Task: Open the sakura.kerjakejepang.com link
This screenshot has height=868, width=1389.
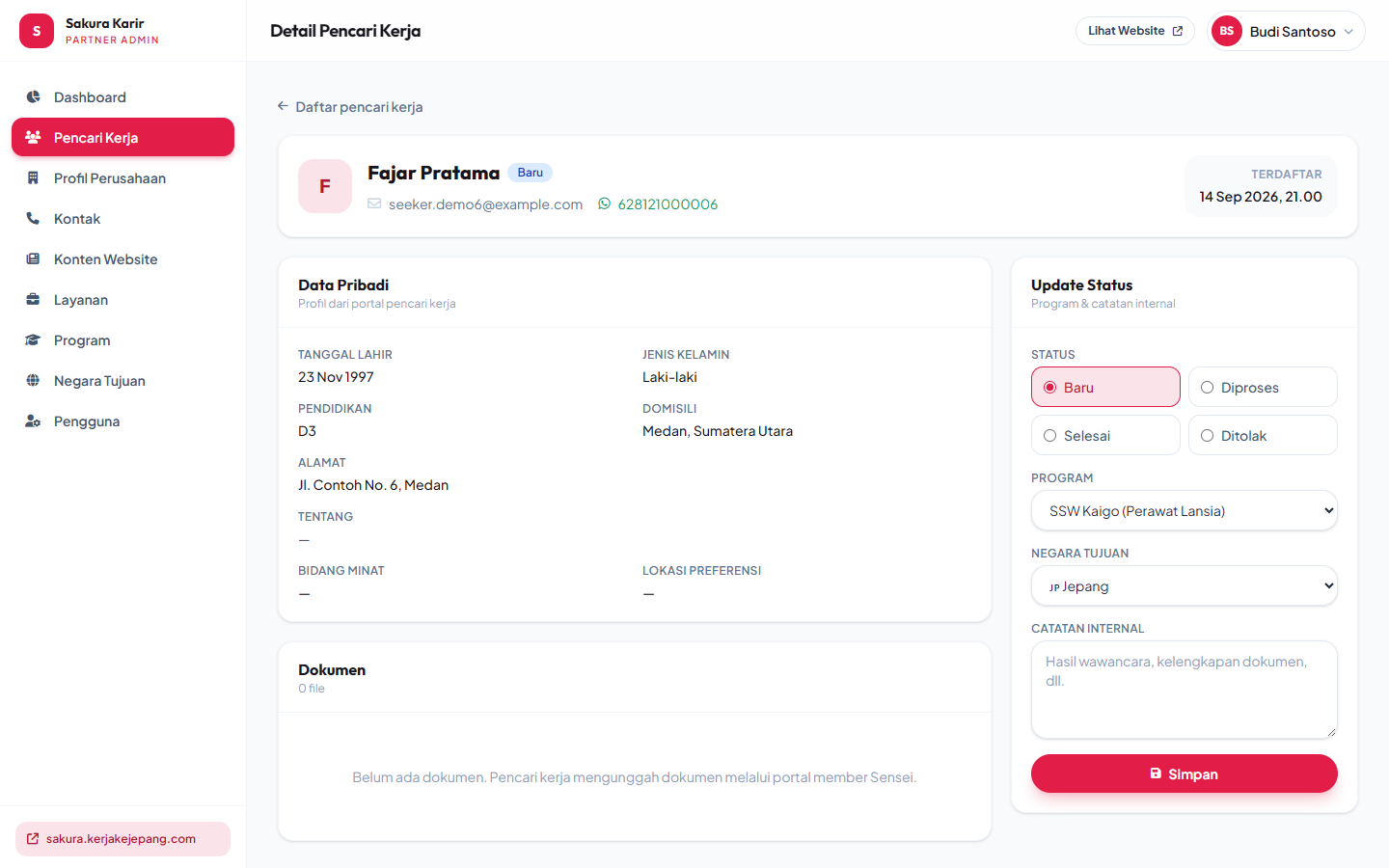Action: point(123,839)
